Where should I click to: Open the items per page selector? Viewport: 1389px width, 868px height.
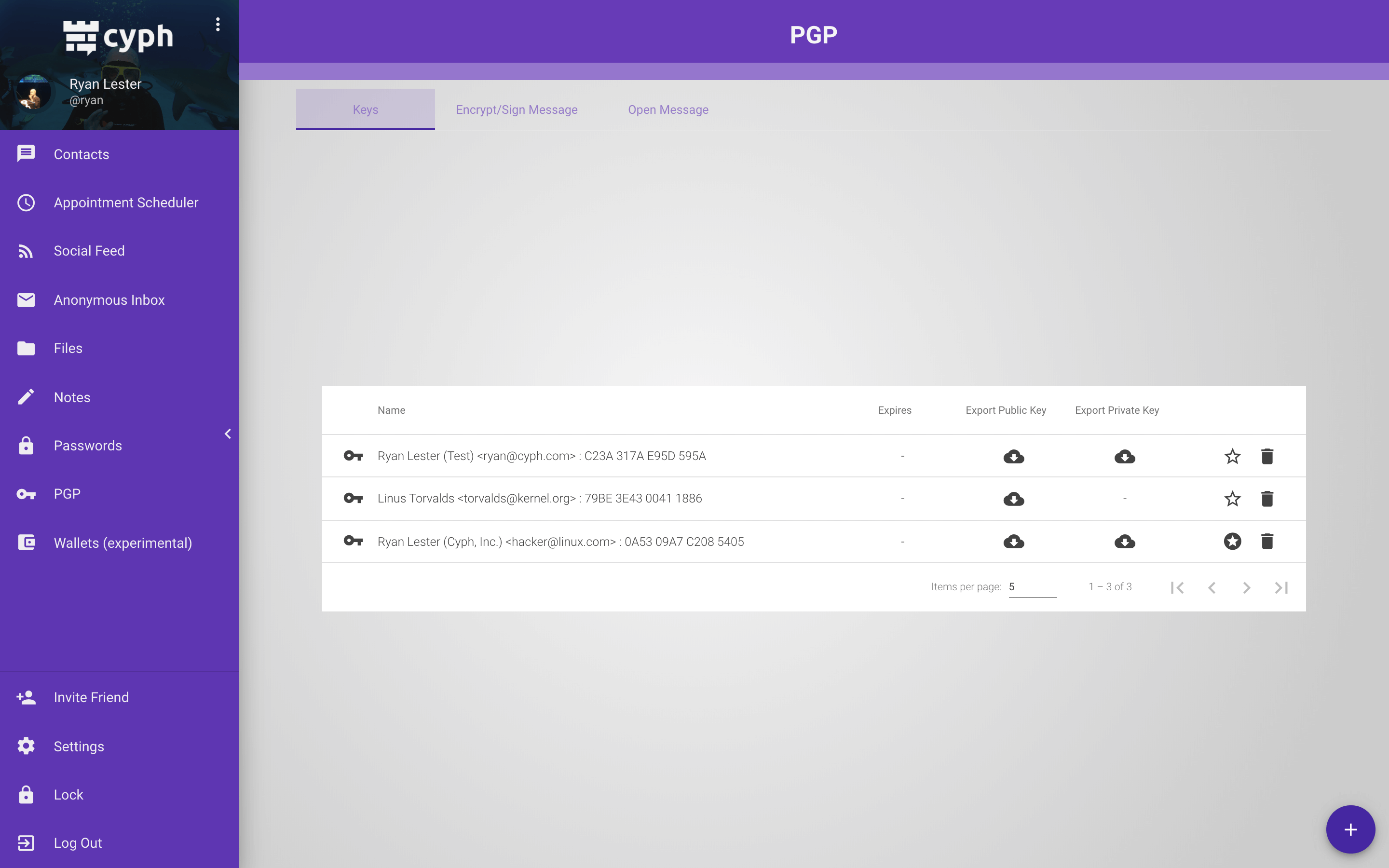click(1032, 586)
